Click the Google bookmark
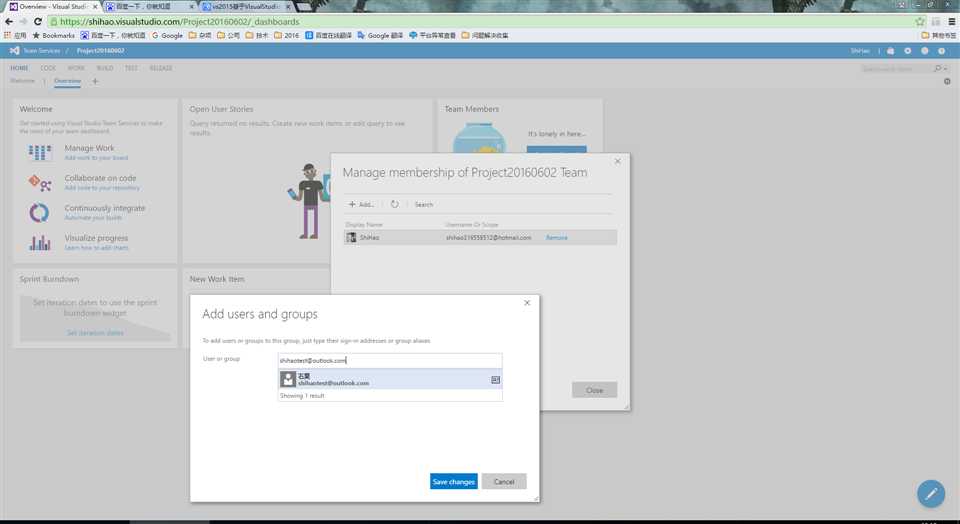 167,36
